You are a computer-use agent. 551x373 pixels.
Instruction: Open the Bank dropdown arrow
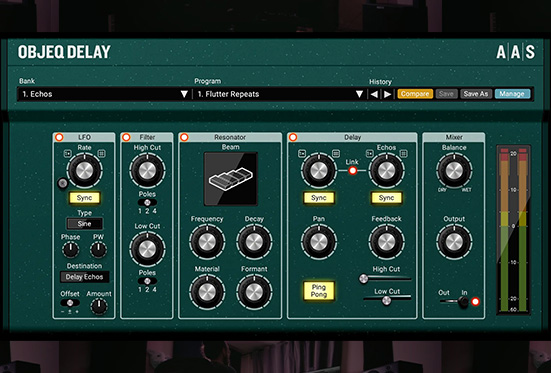pos(184,94)
